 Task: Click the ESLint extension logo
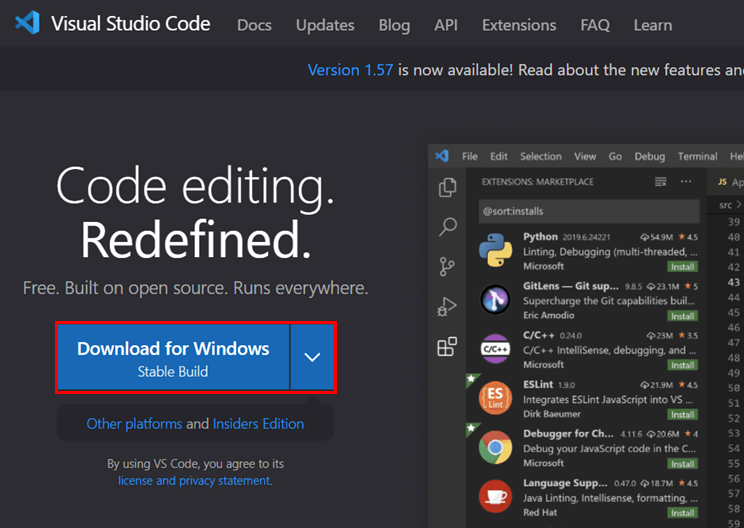(x=495, y=398)
